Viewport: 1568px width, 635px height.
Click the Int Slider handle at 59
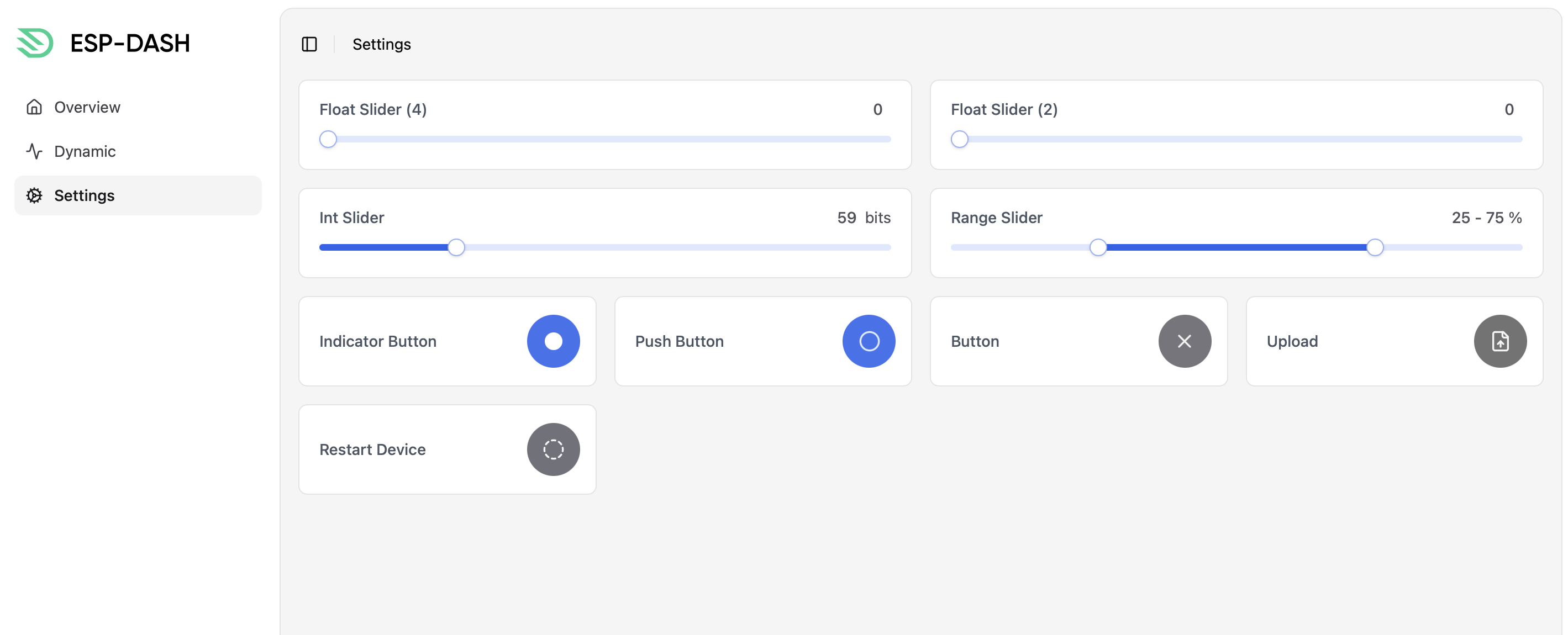click(x=456, y=247)
